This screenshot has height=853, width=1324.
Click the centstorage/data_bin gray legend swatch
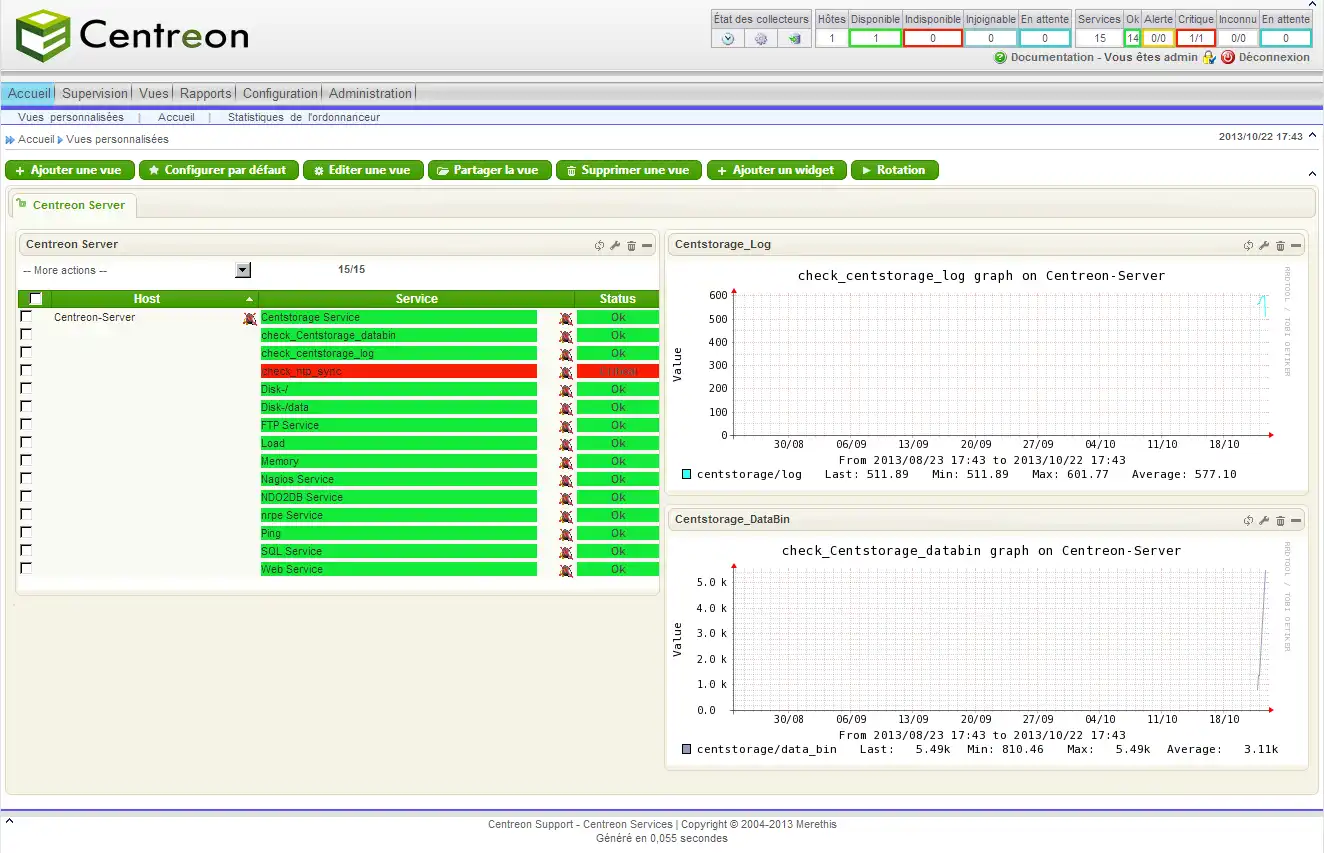pyautogui.click(x=686, y=749)
